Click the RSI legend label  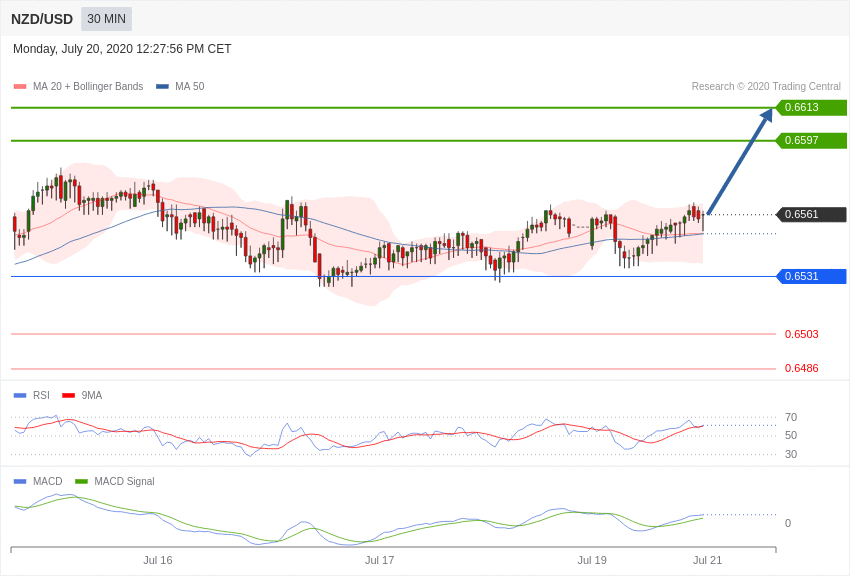pos(41,396)
